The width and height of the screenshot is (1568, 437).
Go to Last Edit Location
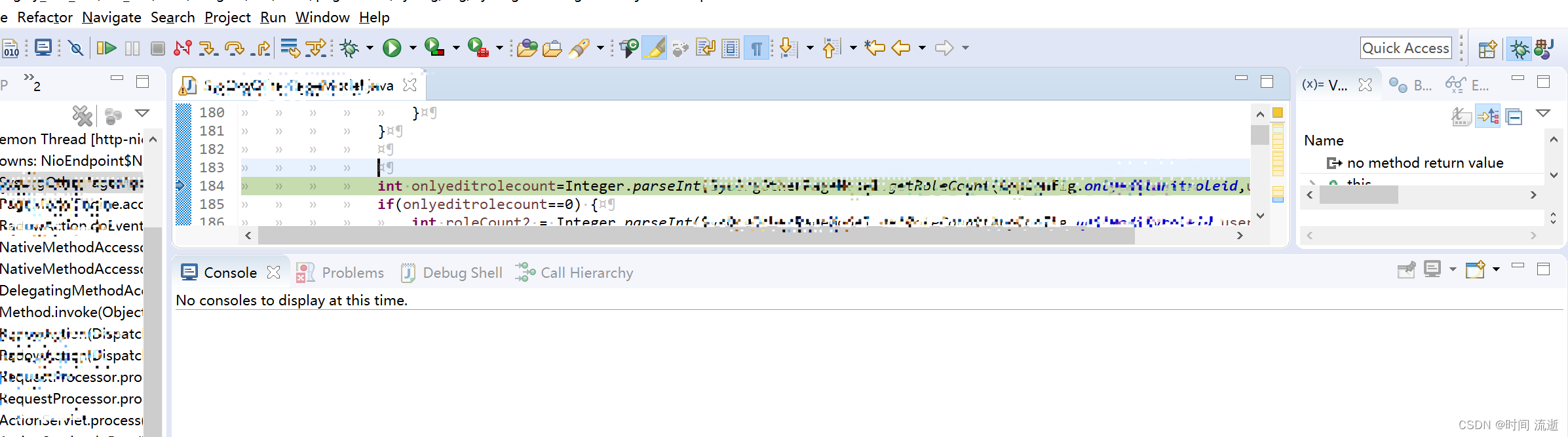pos(875,48)
